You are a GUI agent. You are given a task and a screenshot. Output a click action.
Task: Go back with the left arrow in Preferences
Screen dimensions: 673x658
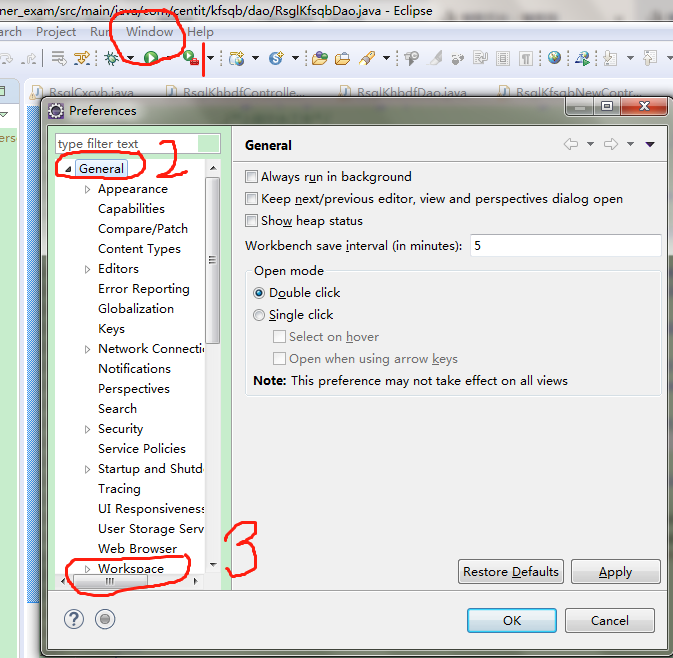[x=571, y=144]
